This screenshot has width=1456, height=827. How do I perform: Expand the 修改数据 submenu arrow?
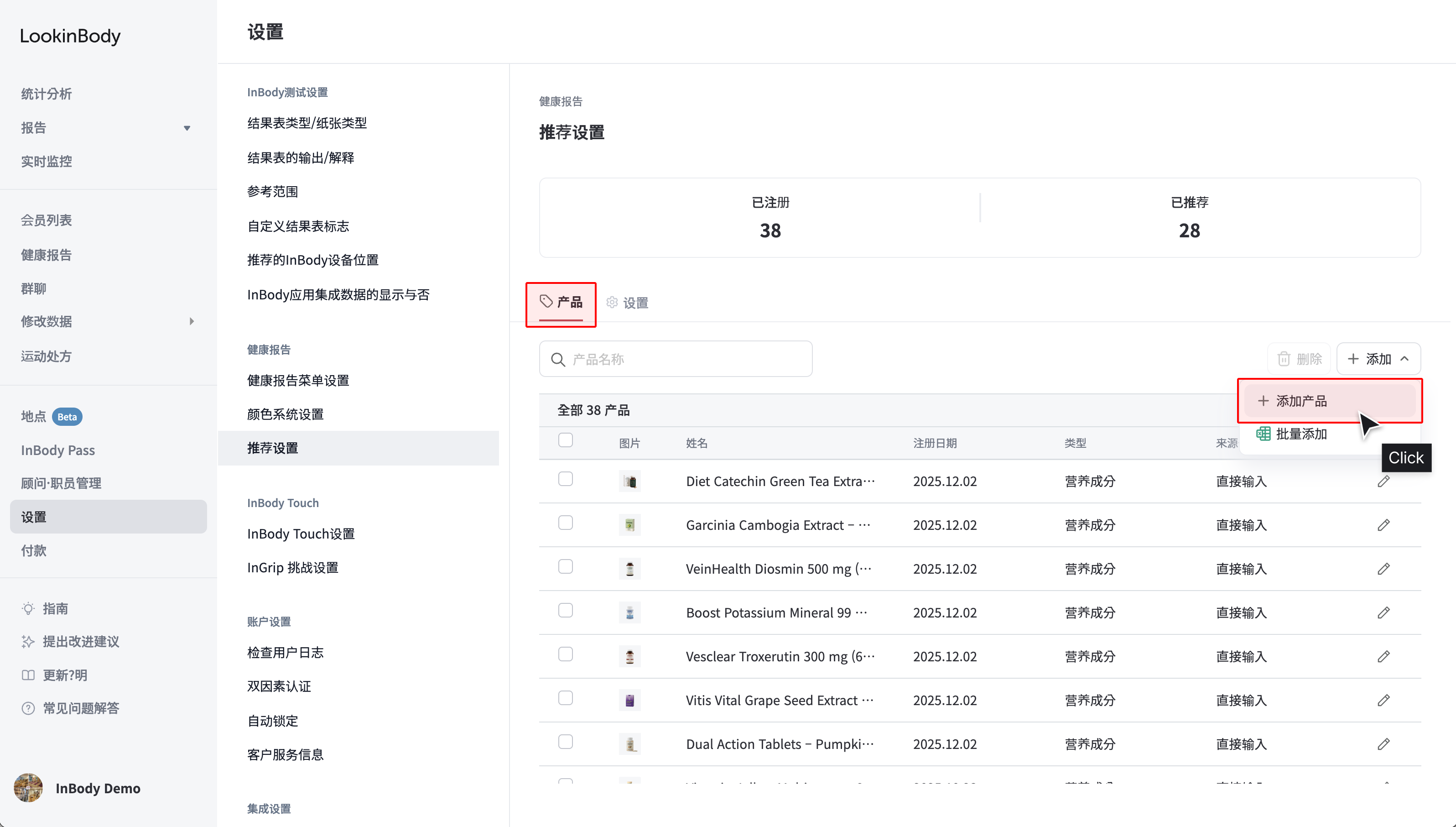(191, 321)
